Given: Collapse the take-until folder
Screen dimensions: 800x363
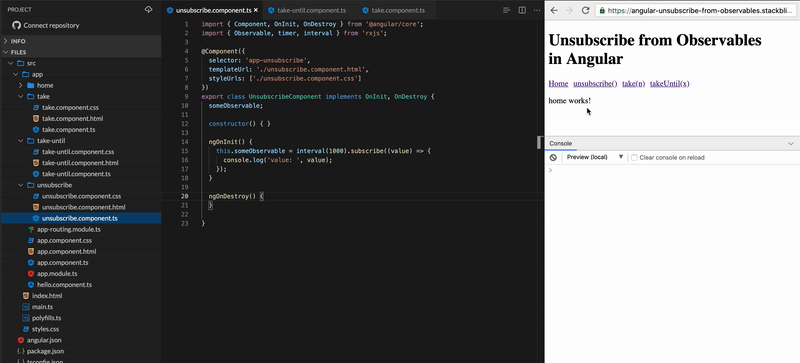Looking at the screenshot, I should (20, 140).
